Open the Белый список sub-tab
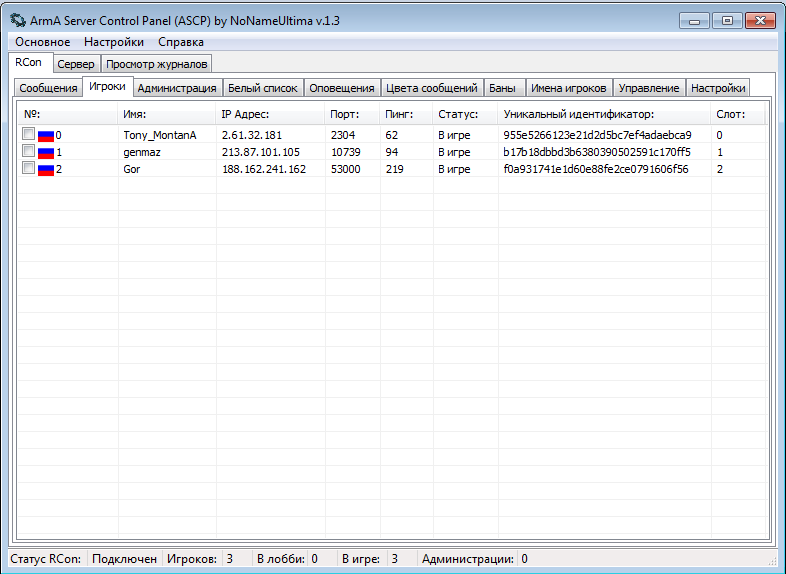 tap(263, 88)
